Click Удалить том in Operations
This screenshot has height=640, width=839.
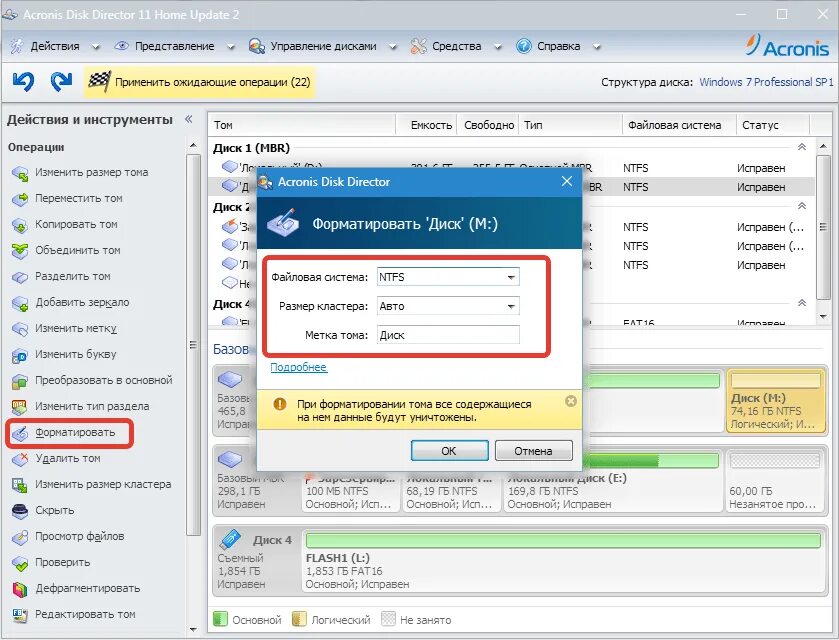68,459
